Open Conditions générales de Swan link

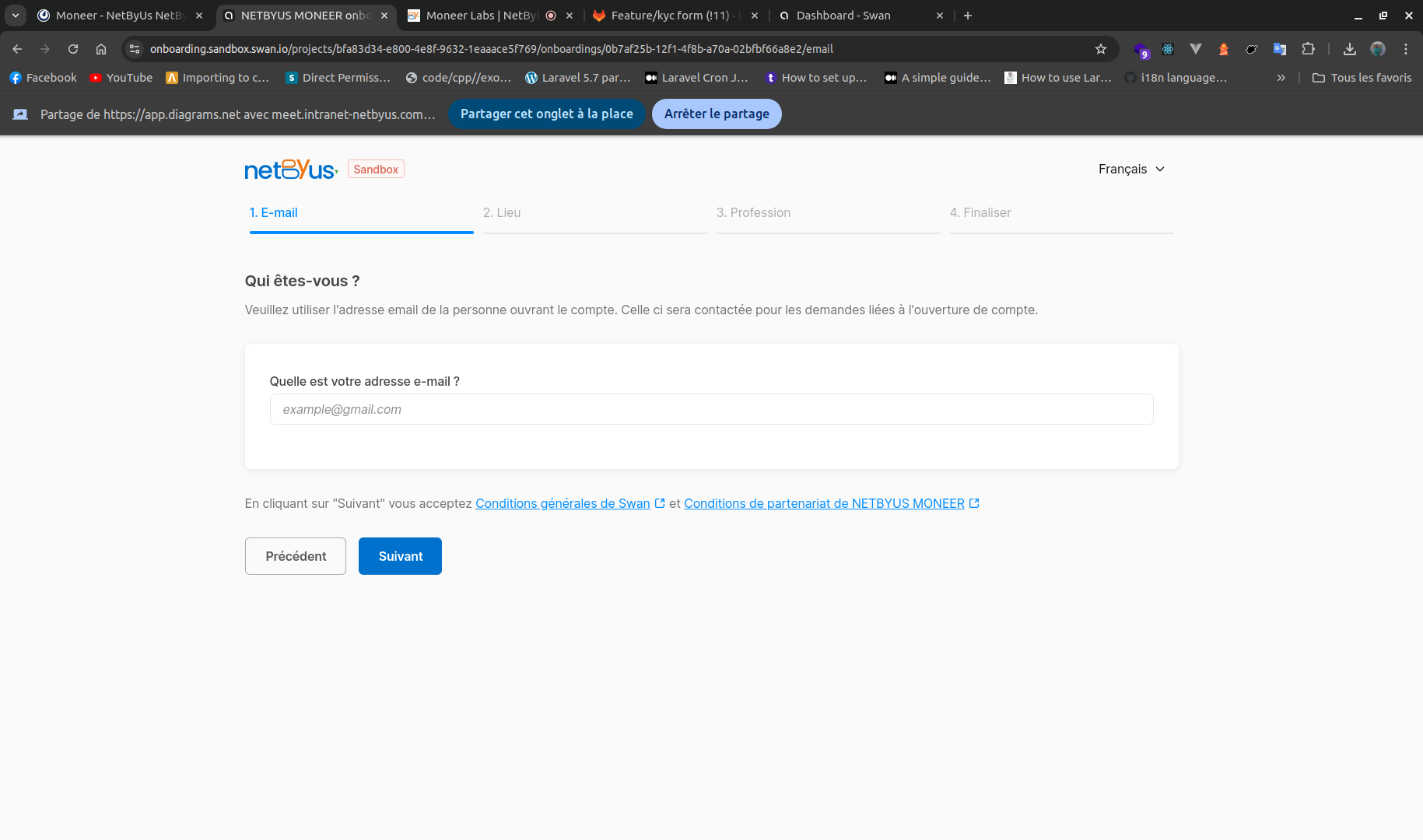tap(563, 504)
